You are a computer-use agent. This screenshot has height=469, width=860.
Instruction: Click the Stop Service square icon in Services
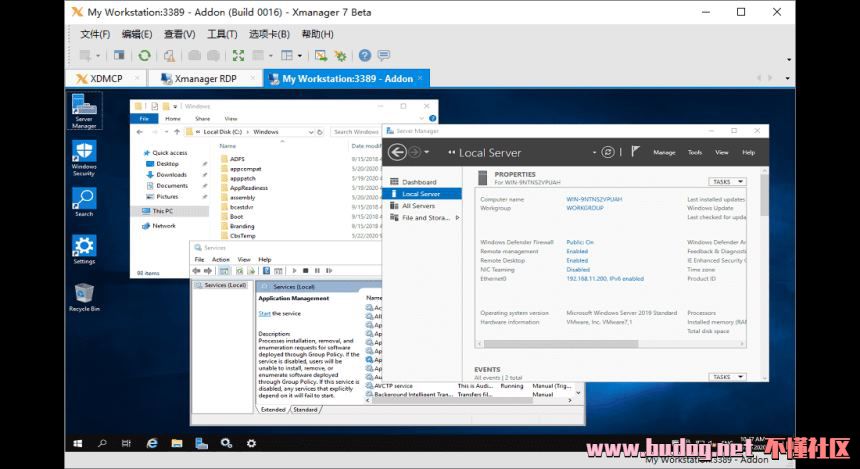pos(305,271)
